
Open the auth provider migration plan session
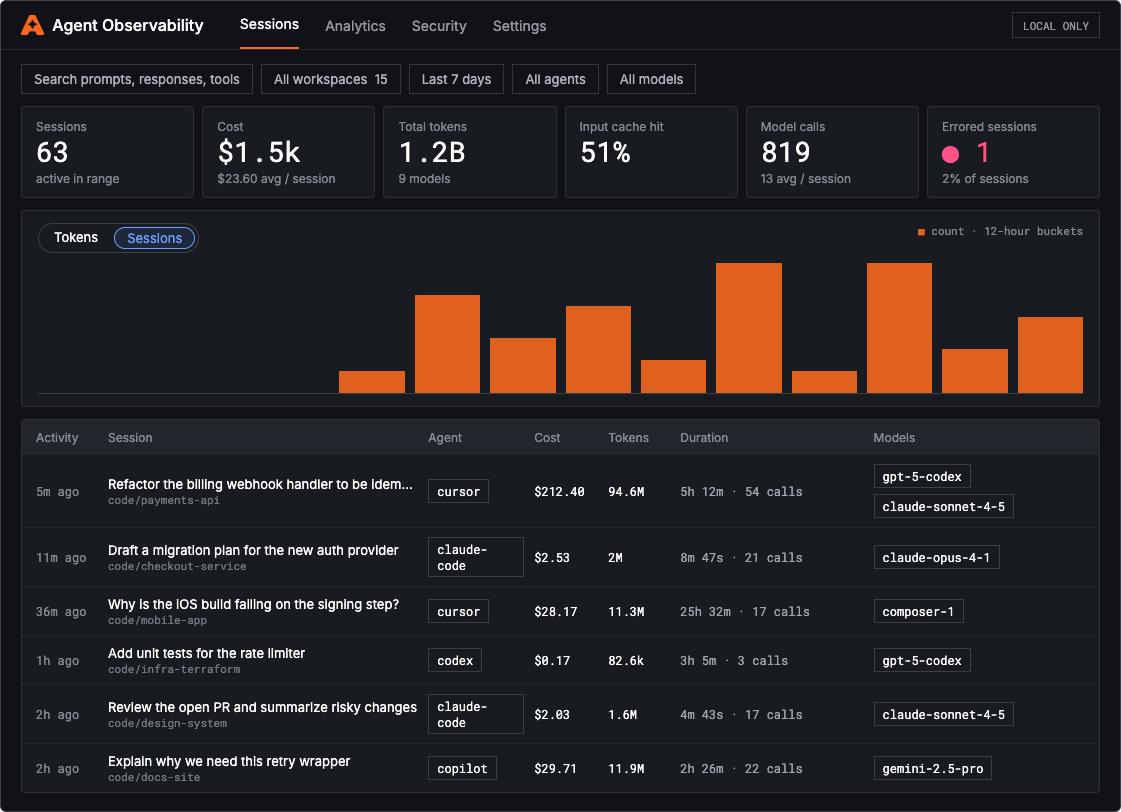[560, 557]
